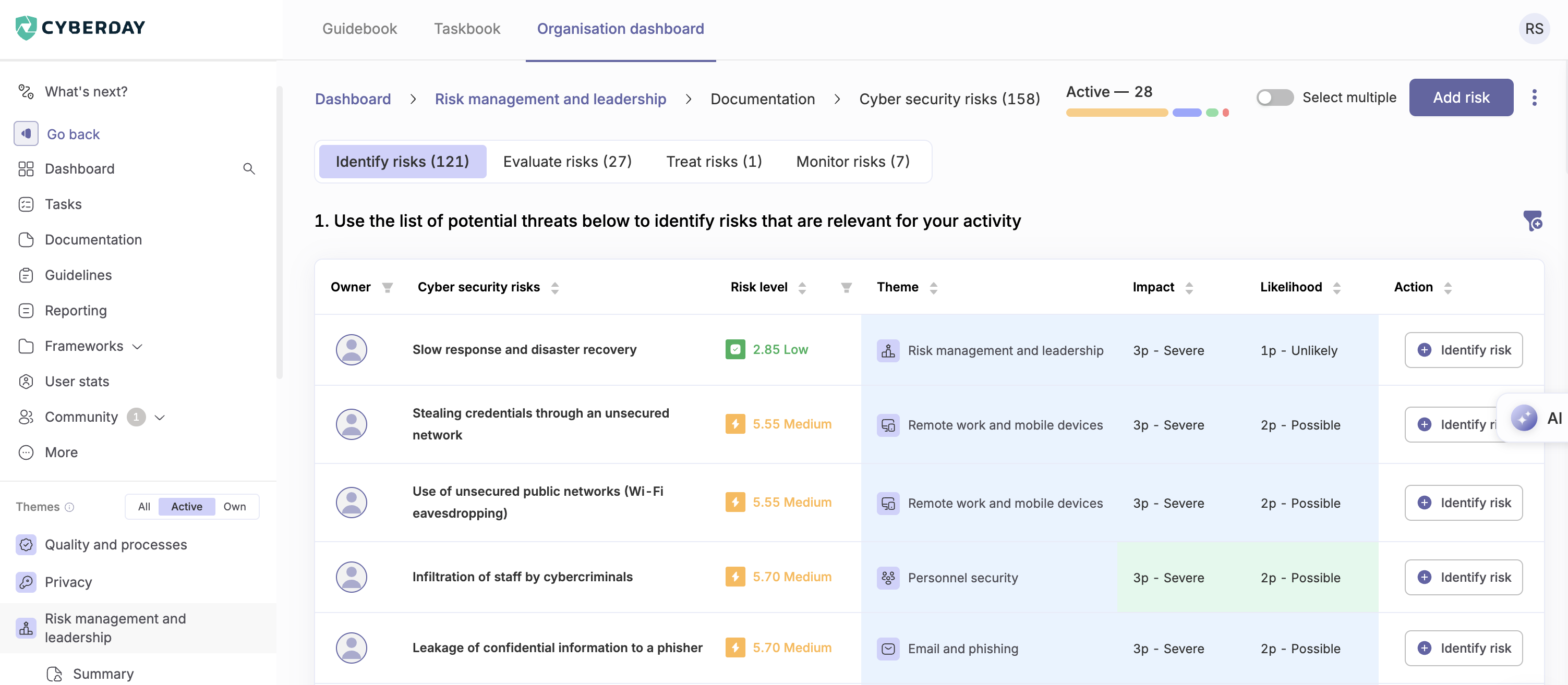Viewport: 1568px width, 685px height.
Task: Click the Cyberday logo
Action: click(80, 28)
